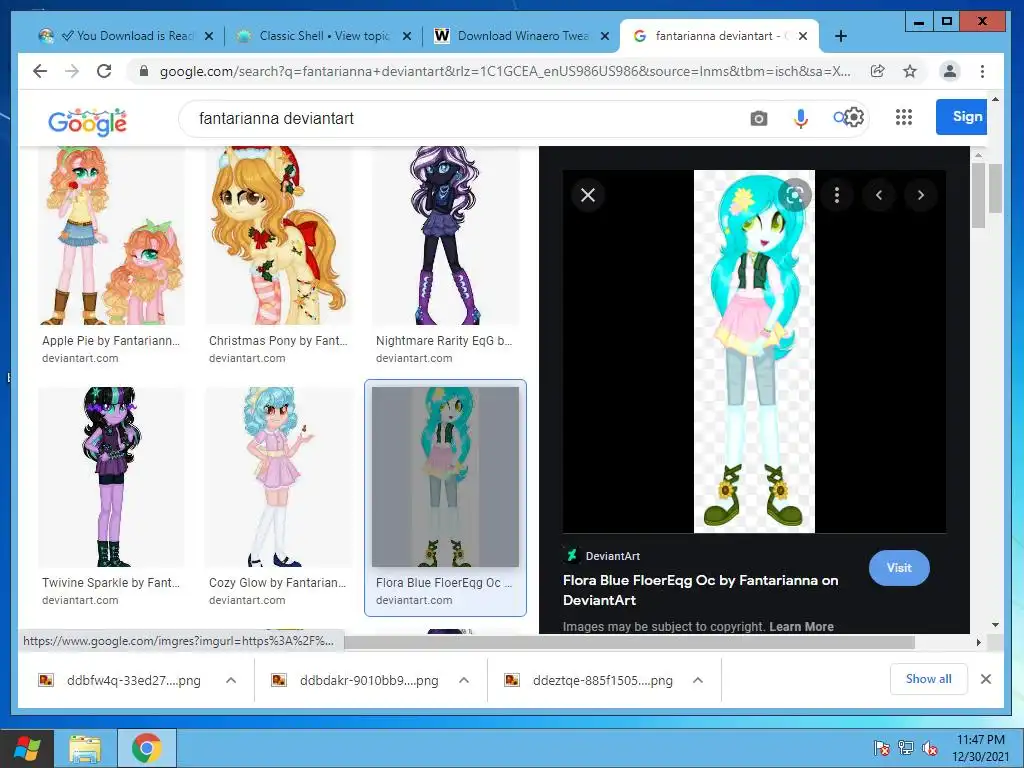Open Flora Blue FloerEqg Oc title link

tap(700, 590)
